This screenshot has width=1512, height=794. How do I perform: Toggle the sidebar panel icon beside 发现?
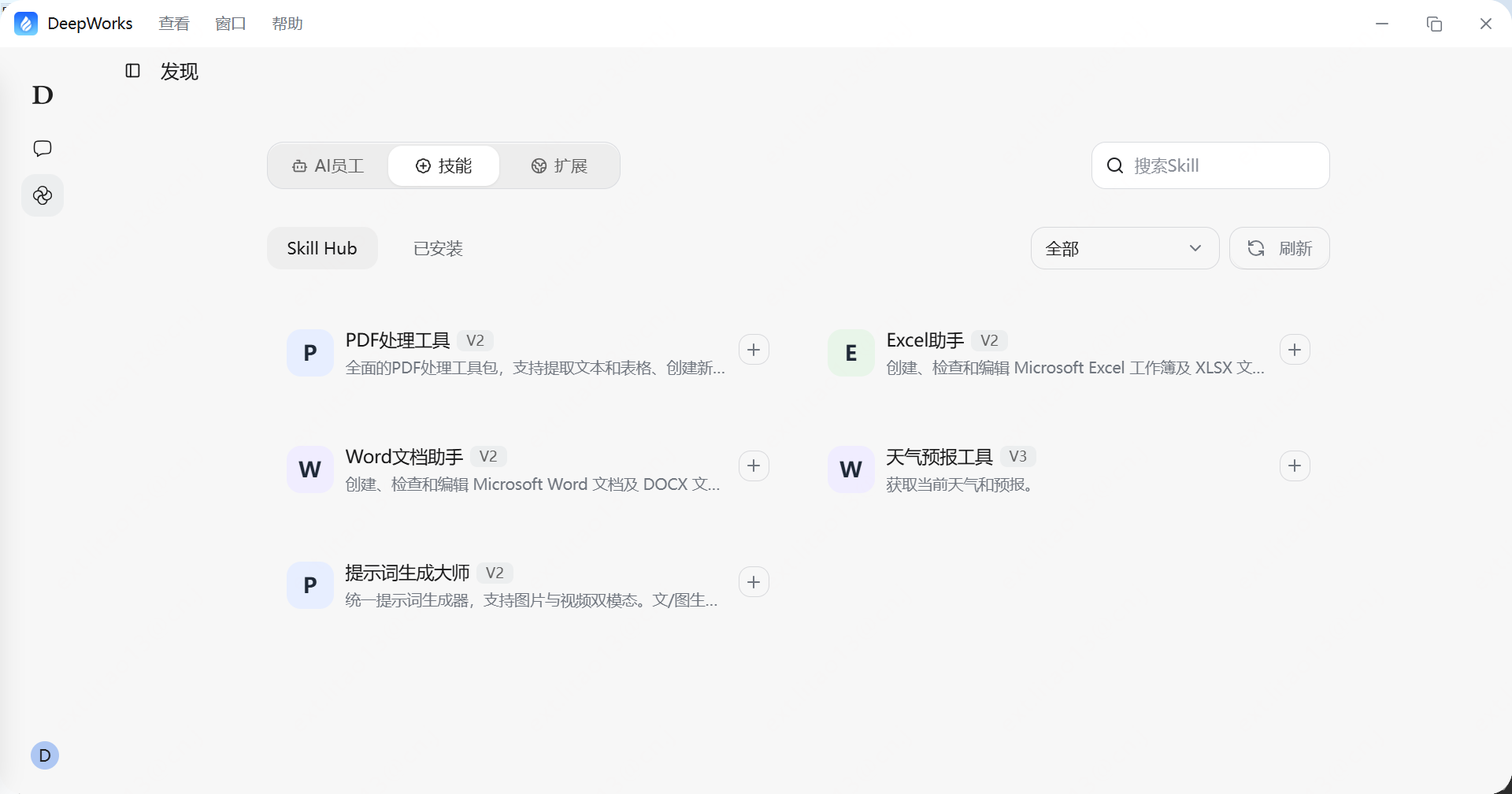(132, 71)
